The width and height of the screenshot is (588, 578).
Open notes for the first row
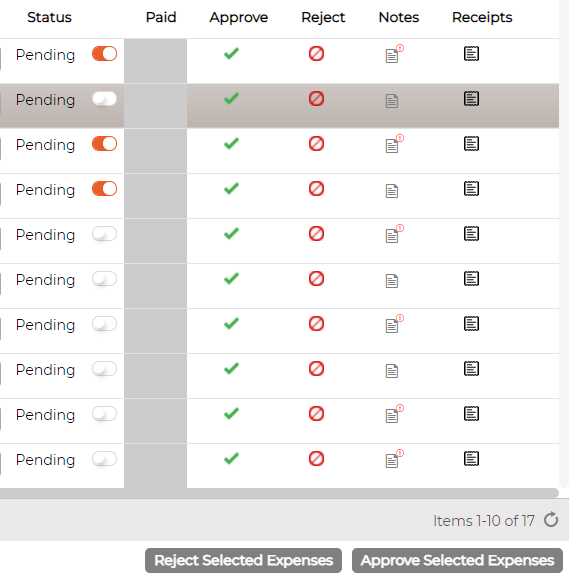pyautogui.click(x=394, y=54)
